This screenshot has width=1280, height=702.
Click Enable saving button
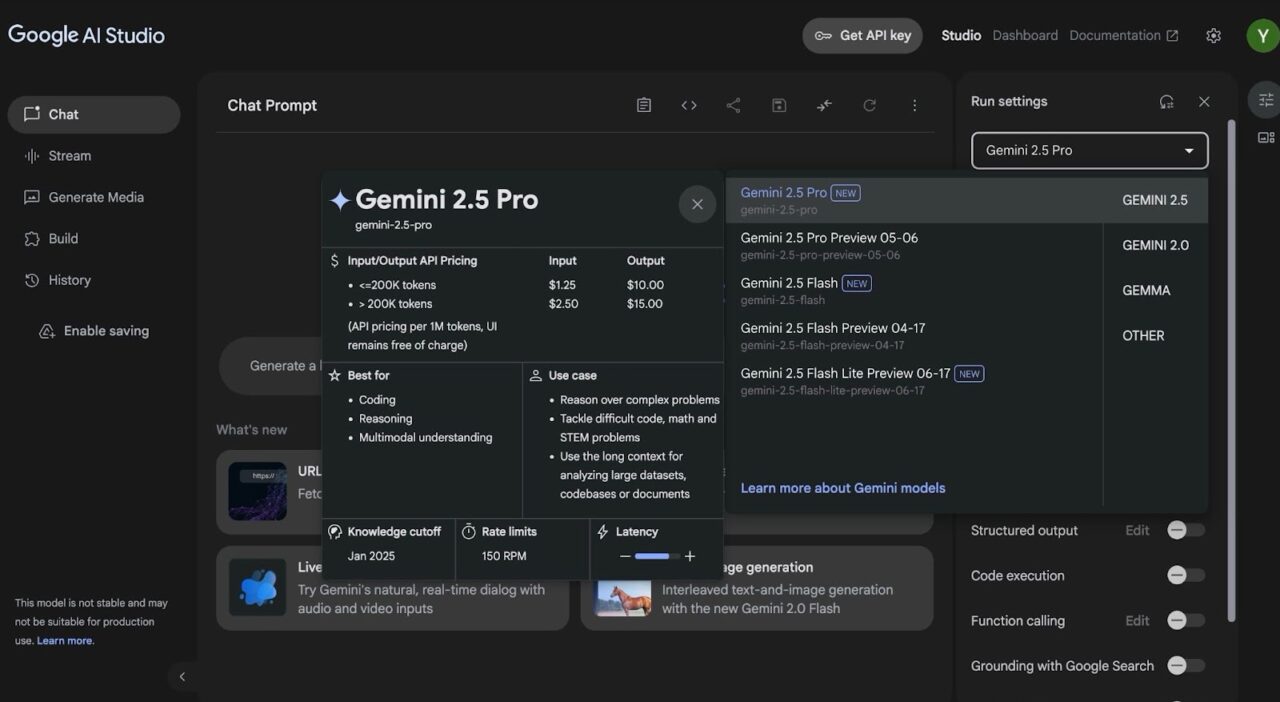tap(94, 331)
